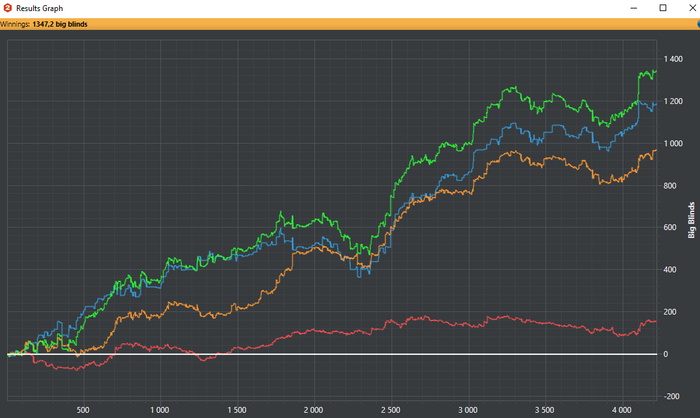Click the end of the green winnings line
Viewport: 700px width, 418px height.
point(656,71)
